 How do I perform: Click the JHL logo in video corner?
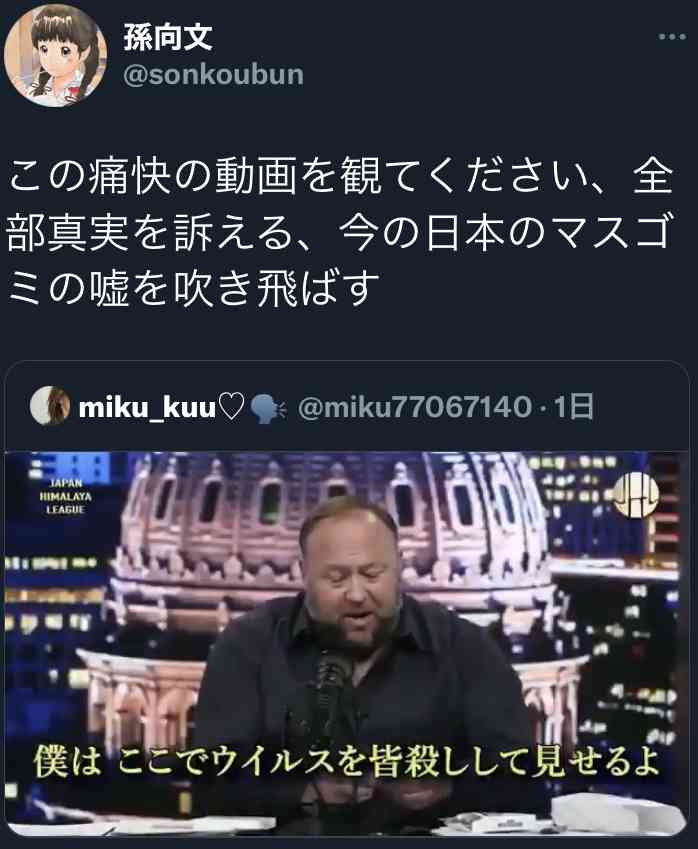coord(636,494)
